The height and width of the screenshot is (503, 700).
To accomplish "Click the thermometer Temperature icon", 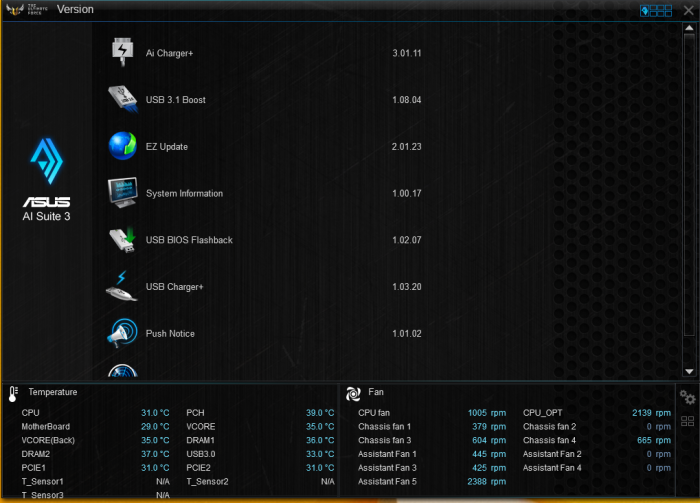I will pos(13,394).
